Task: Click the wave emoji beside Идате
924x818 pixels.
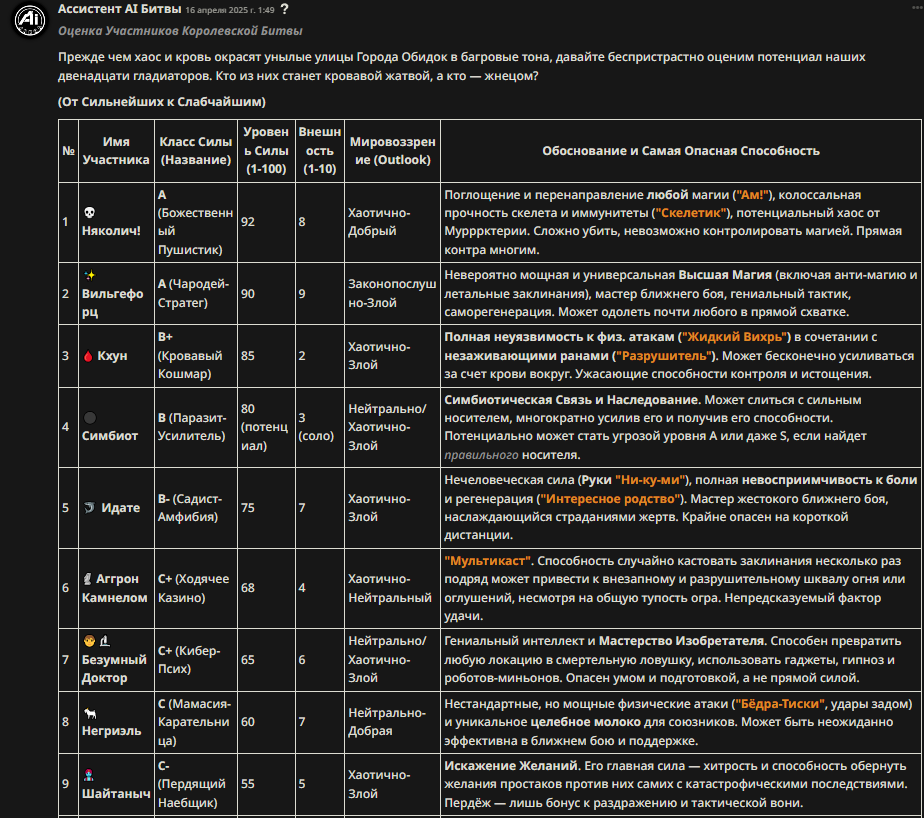Action: 90,507
